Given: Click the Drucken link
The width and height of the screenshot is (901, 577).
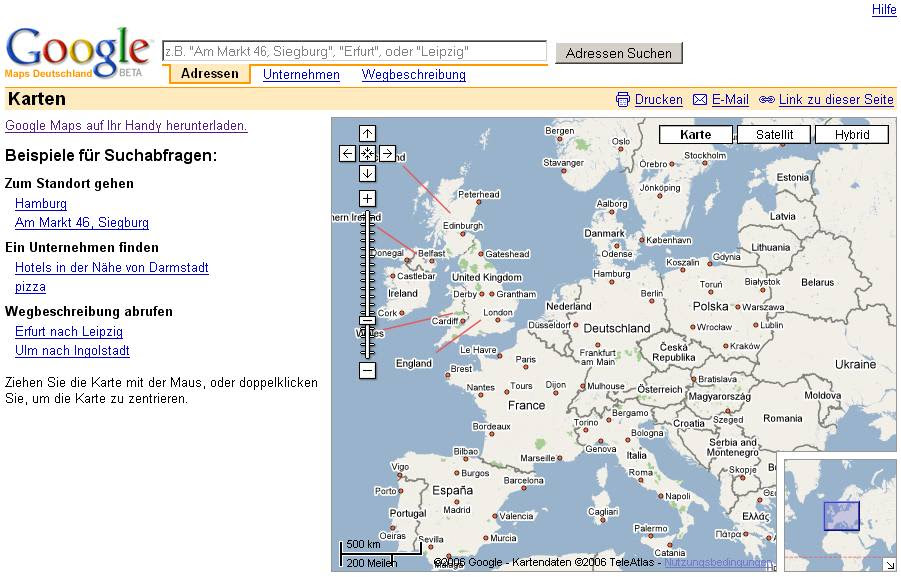Looking at the screenshot, I should coord(659,99).
